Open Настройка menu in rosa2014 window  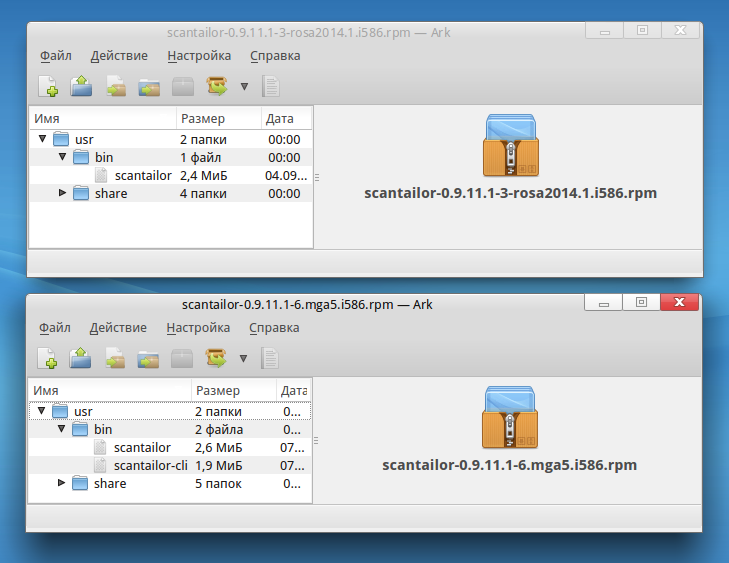point(199,56)
